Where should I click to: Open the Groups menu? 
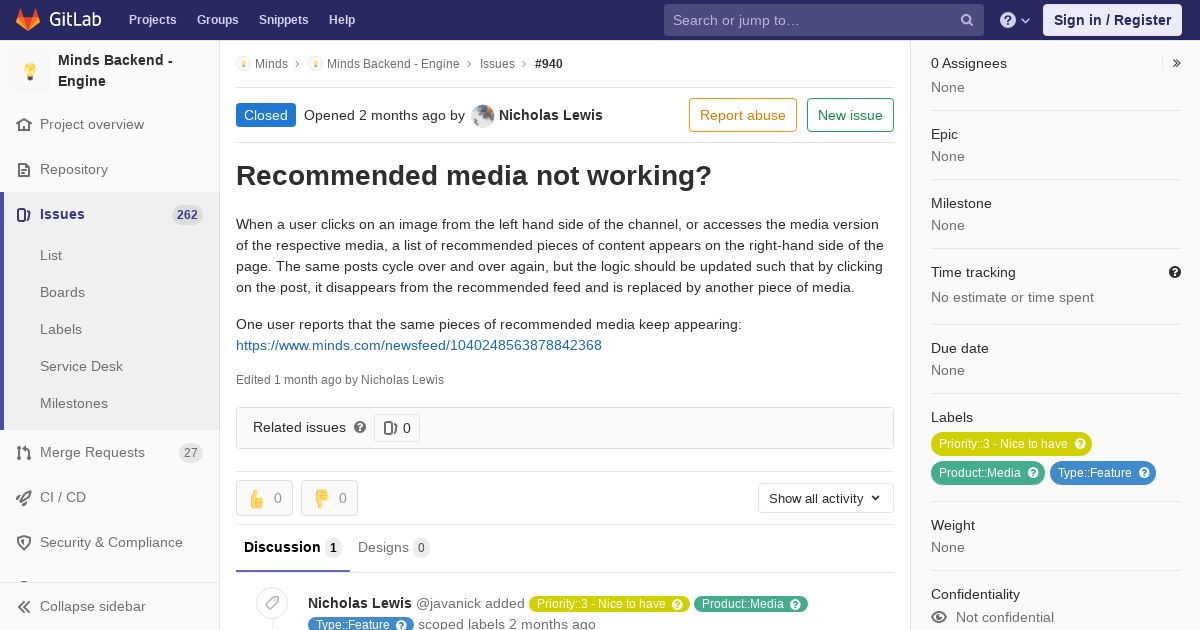click(x=217, y=20)
